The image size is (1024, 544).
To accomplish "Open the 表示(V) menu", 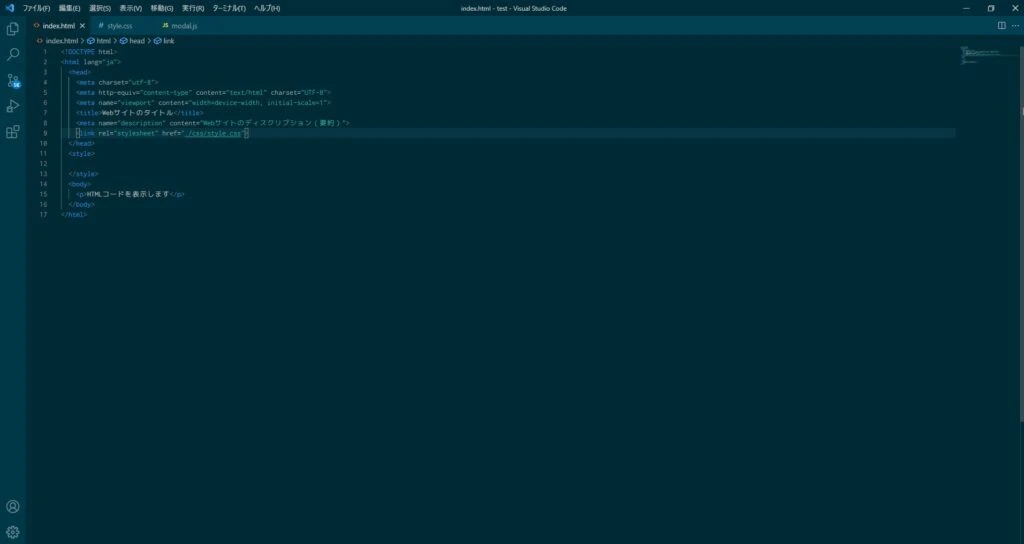I will tap(131, 8).
